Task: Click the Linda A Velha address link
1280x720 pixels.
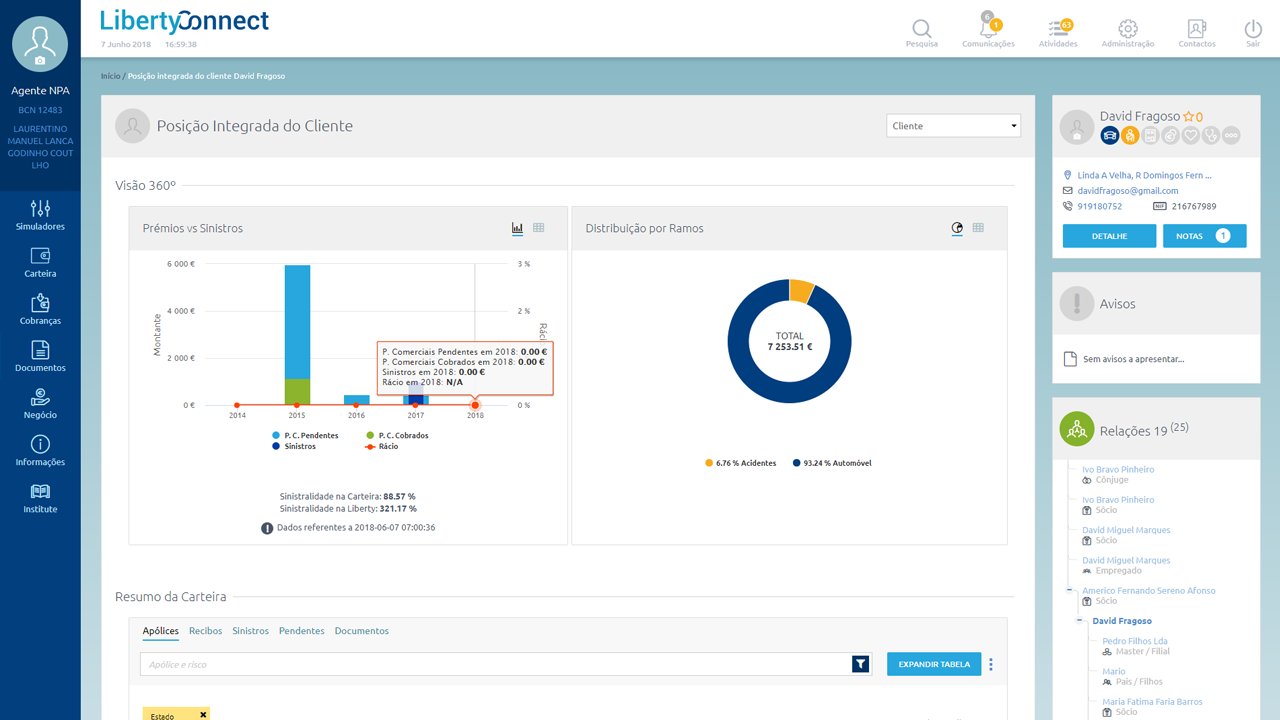Action: coord(1144,175)
